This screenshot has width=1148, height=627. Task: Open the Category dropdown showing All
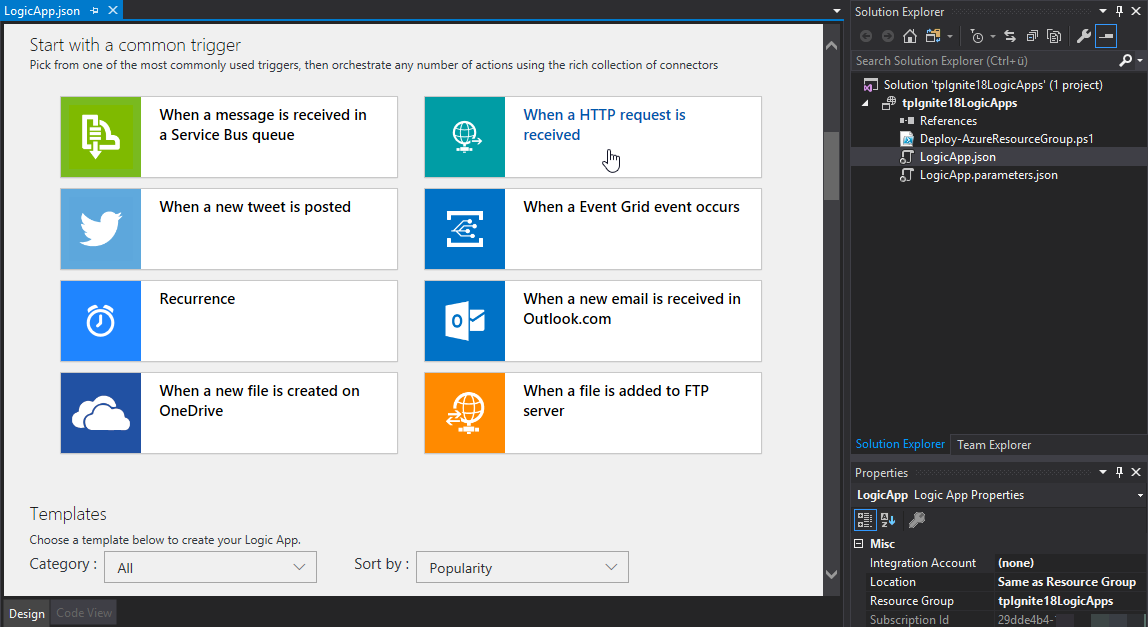click(210, 567)
